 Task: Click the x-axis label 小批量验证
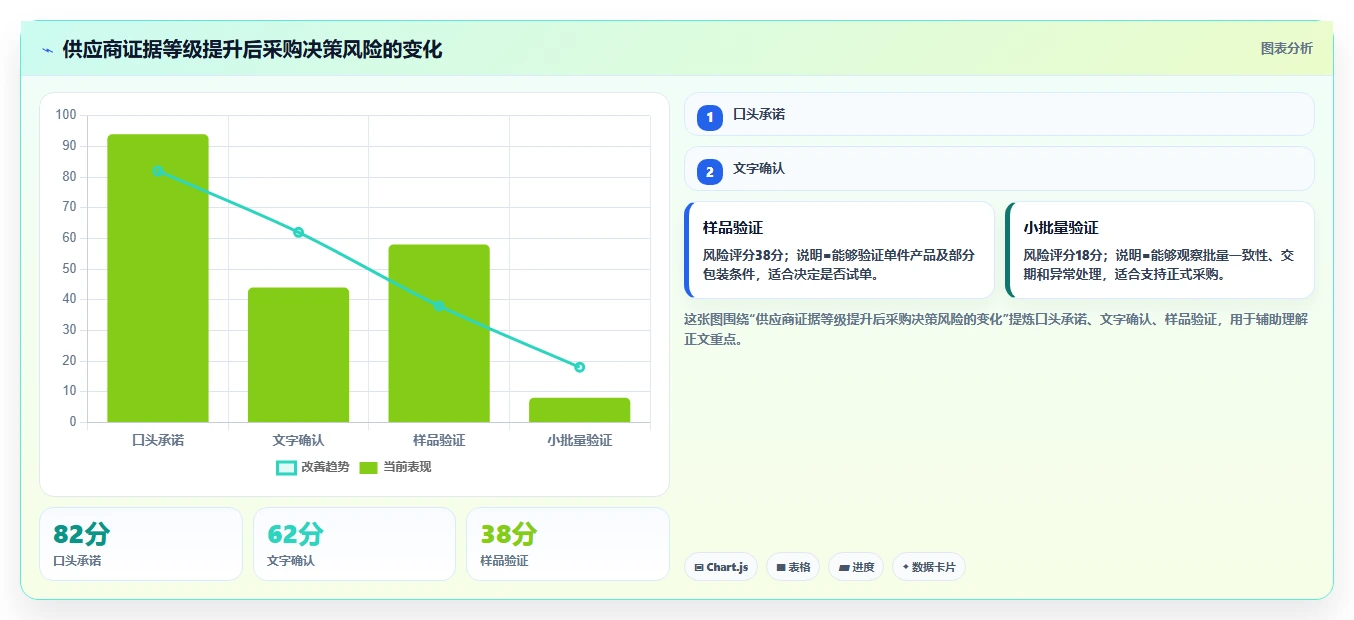click(579, 440)
